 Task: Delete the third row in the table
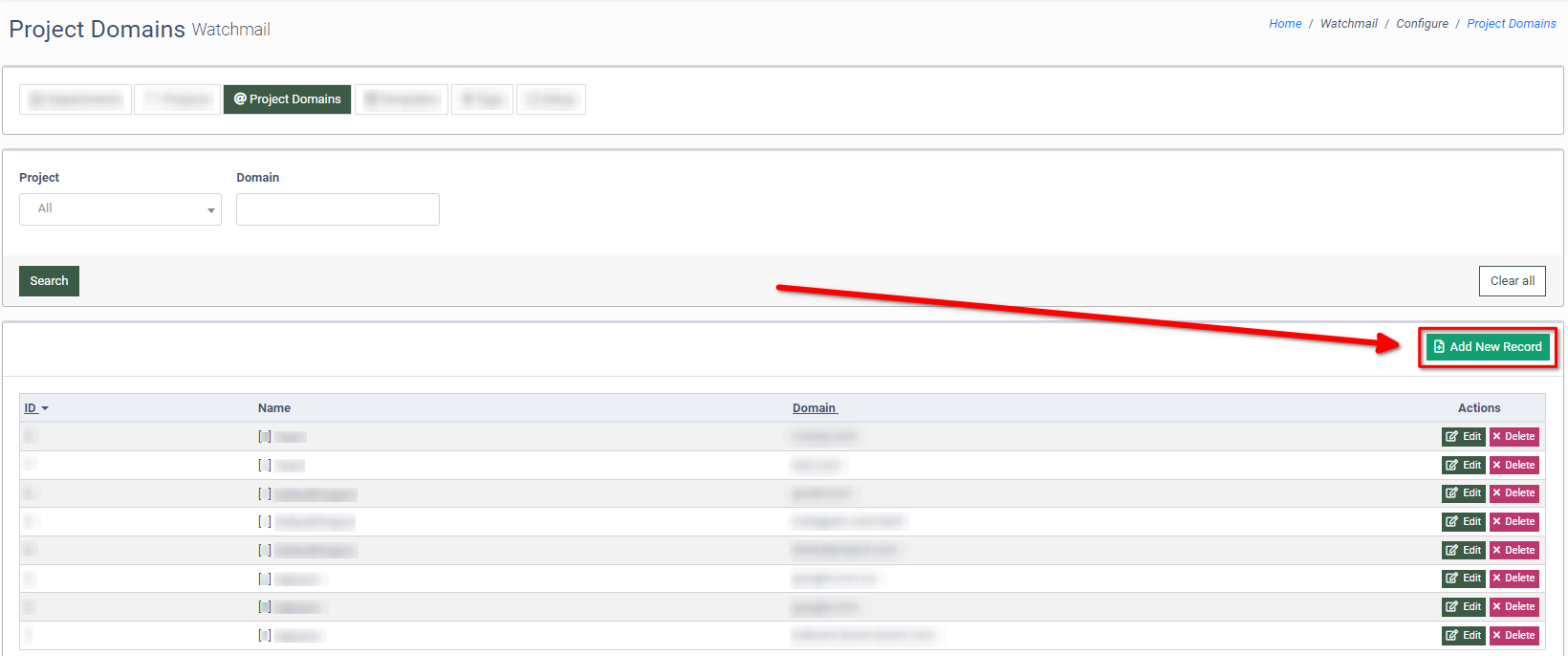(1514, 493)
